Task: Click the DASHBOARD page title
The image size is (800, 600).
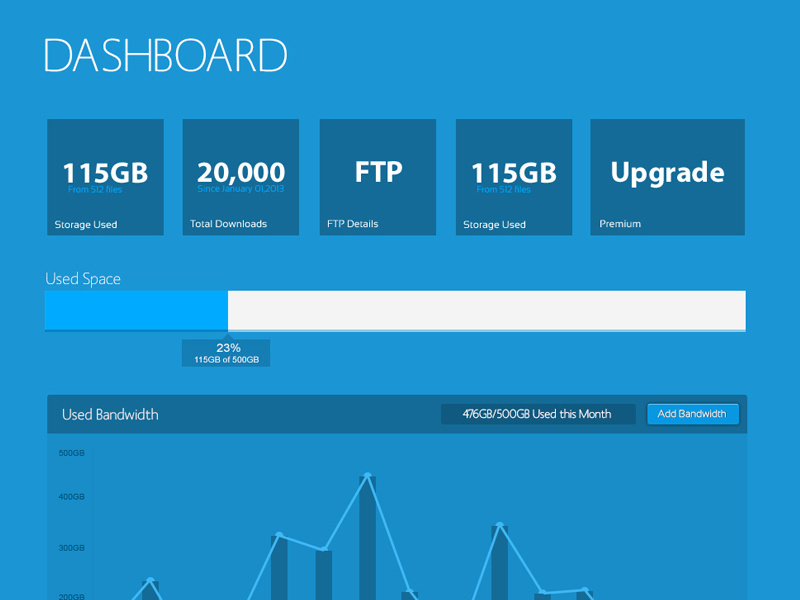Action: 165,56
